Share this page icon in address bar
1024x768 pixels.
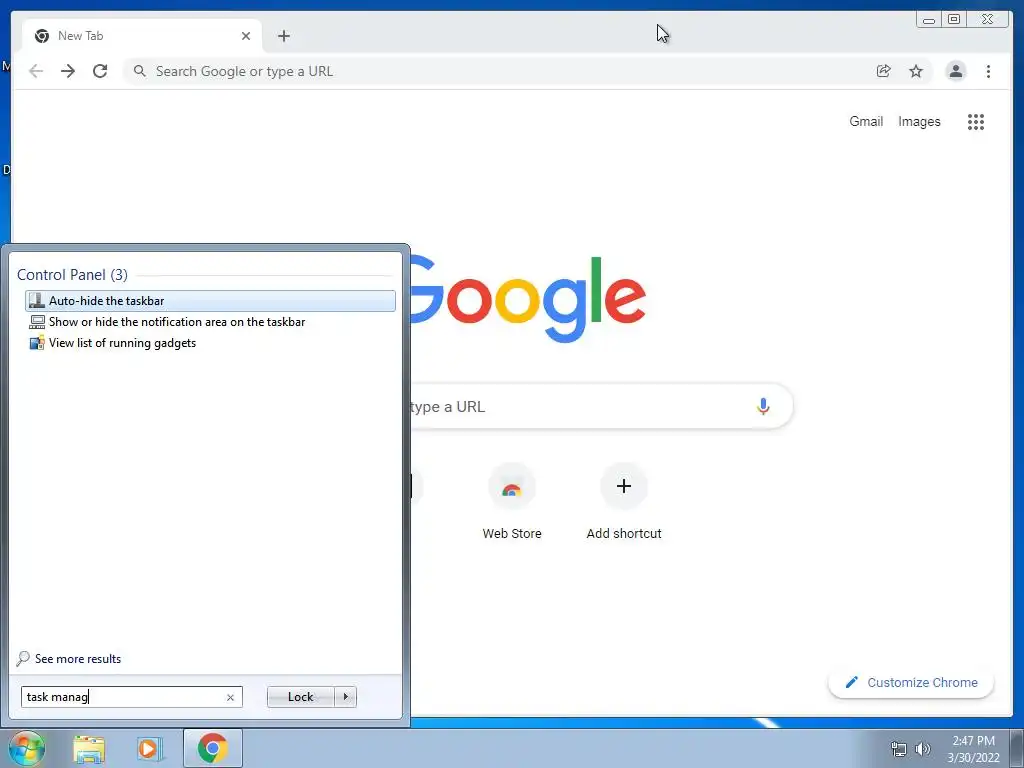884,71
